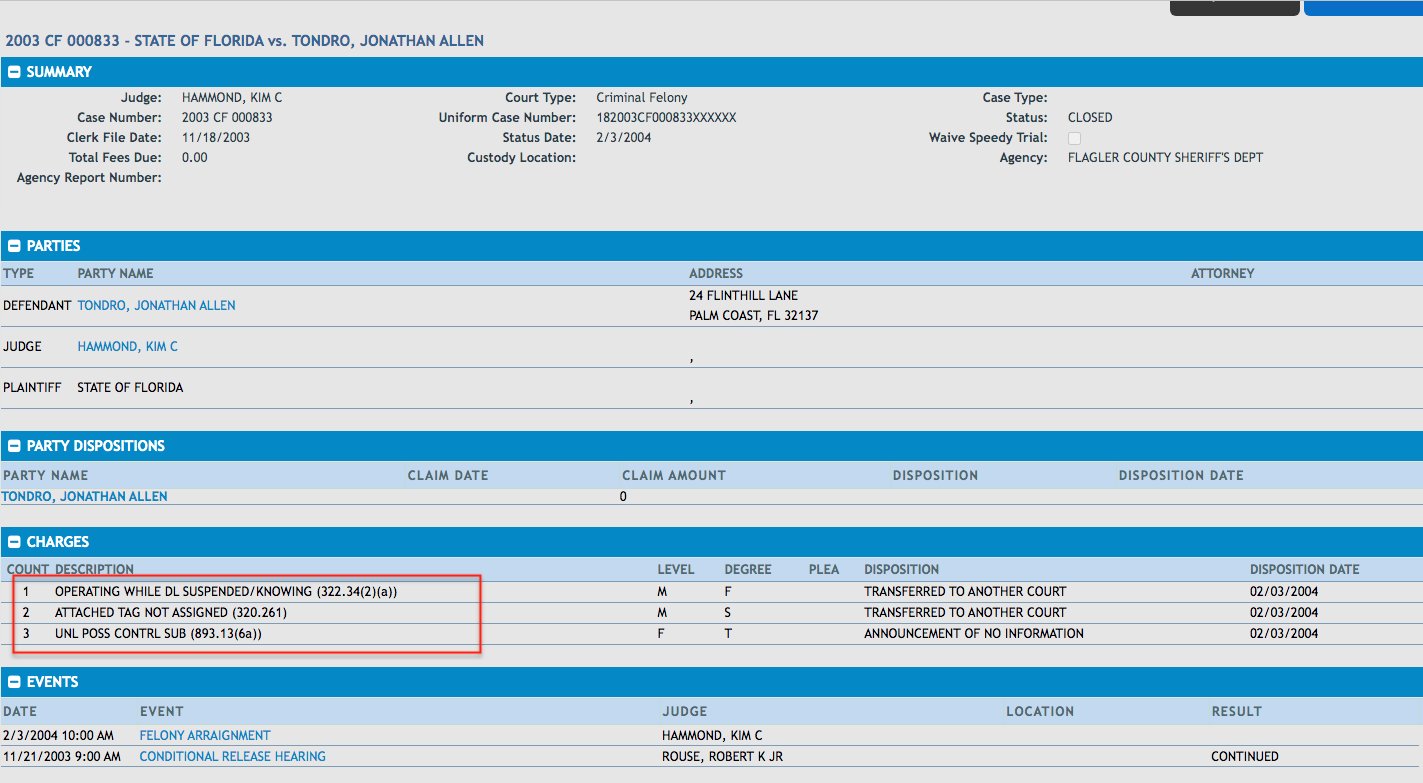
Task: Click the PARTY NAME column header in Parties
Action: coord(115,273)
